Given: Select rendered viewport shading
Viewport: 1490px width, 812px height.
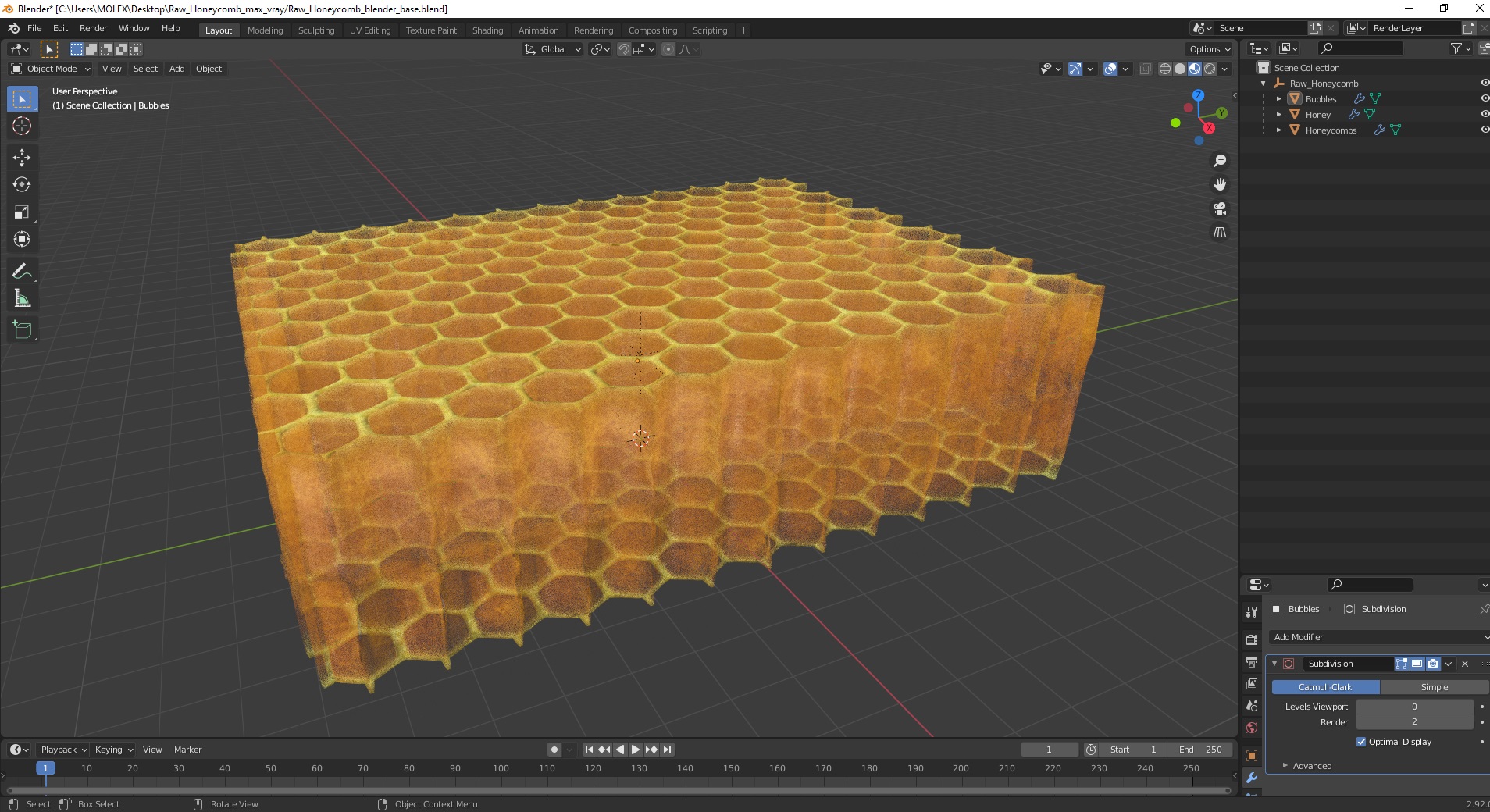Looking at the screenshot, I should pos(1210,69).
